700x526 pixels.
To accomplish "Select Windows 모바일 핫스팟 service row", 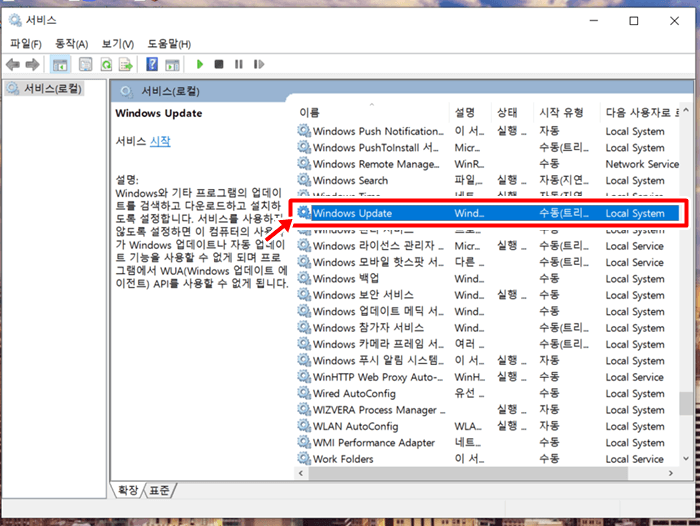I will [488, 263].
